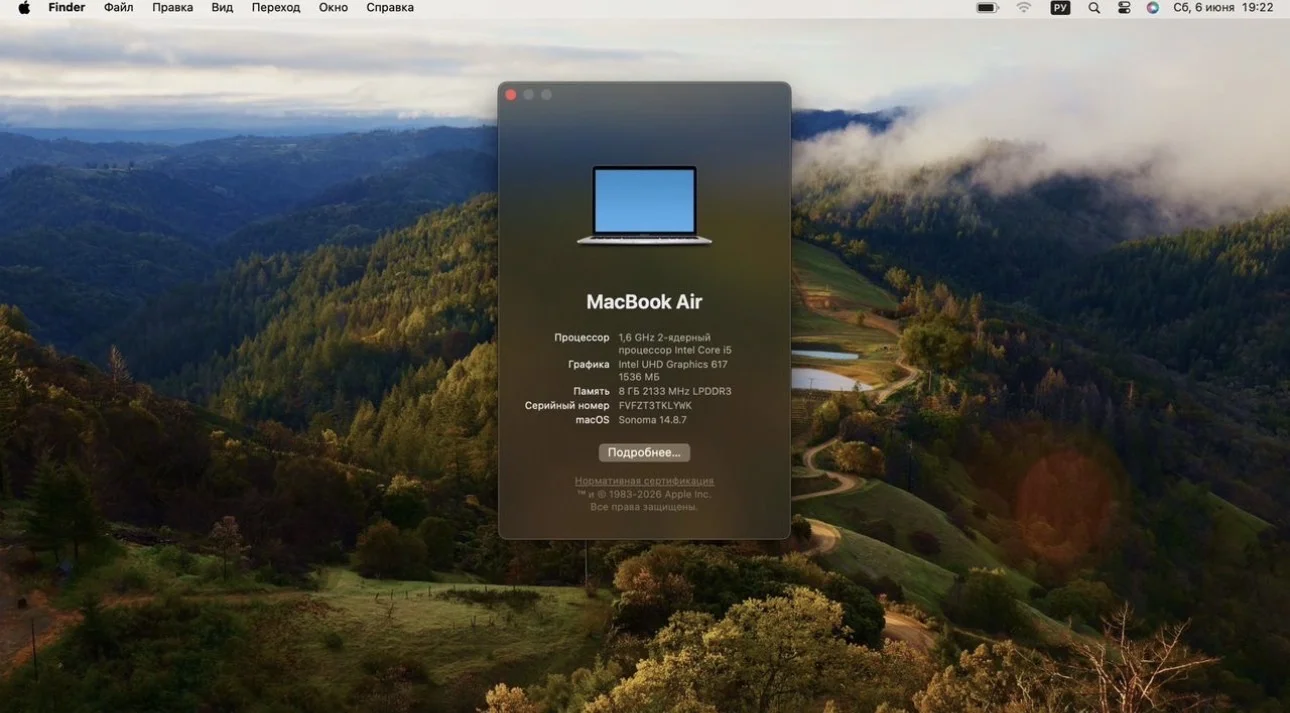Image resolution: width=1290 pixels, height=713 pixels.
Task: Open the Вид menu
Action: click(222, 7)
